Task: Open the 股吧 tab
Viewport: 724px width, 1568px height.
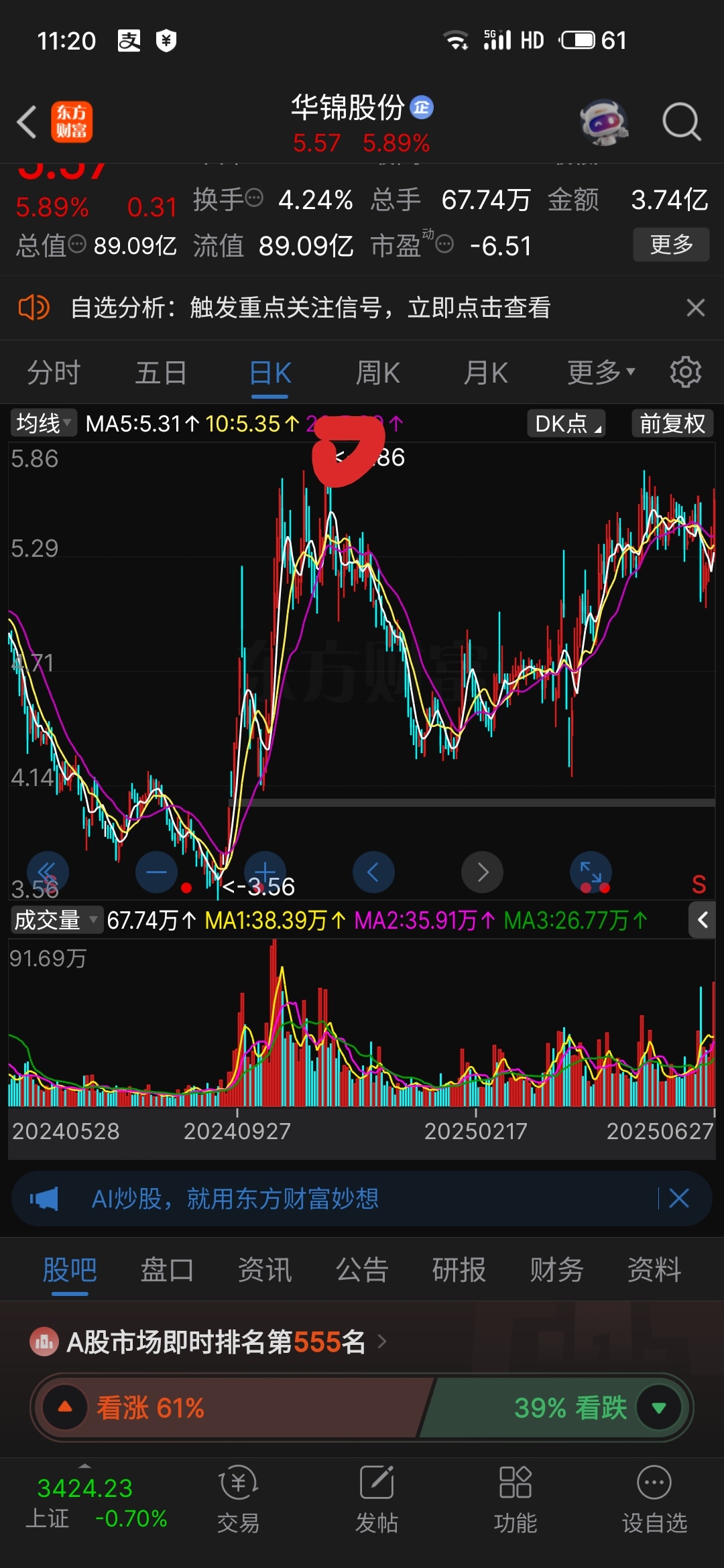Action: pos(70,1270)
